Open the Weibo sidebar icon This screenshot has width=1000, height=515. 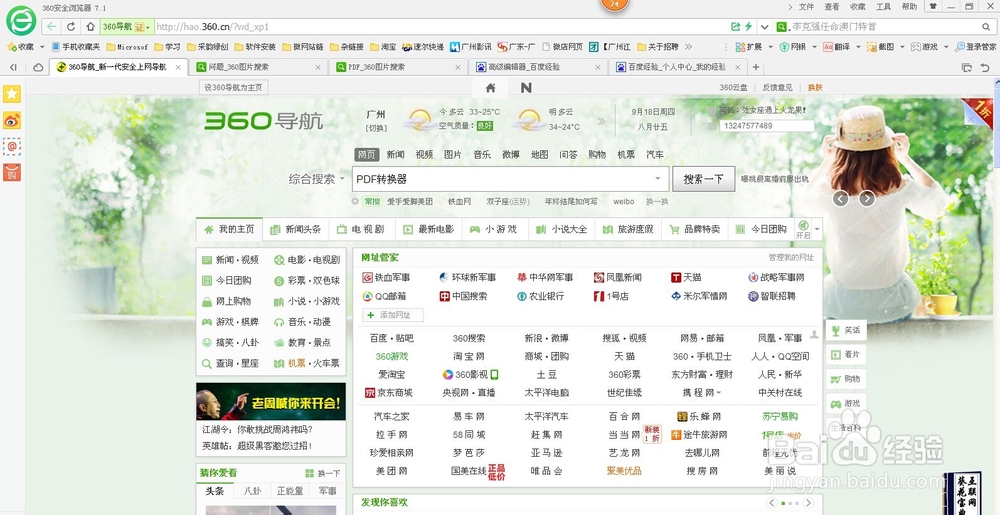tap(12, 120)
